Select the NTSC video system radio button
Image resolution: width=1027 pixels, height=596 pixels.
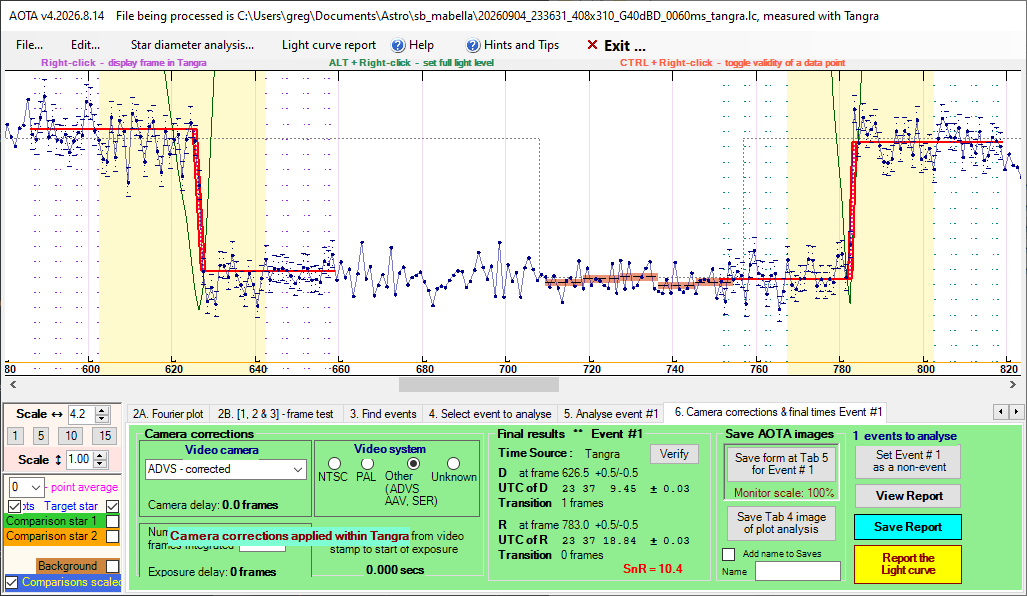tap(334, 464)
